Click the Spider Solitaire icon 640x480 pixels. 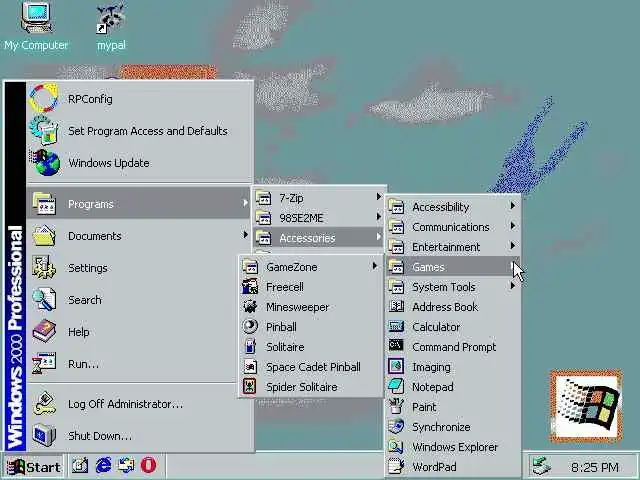click(250, 387)
